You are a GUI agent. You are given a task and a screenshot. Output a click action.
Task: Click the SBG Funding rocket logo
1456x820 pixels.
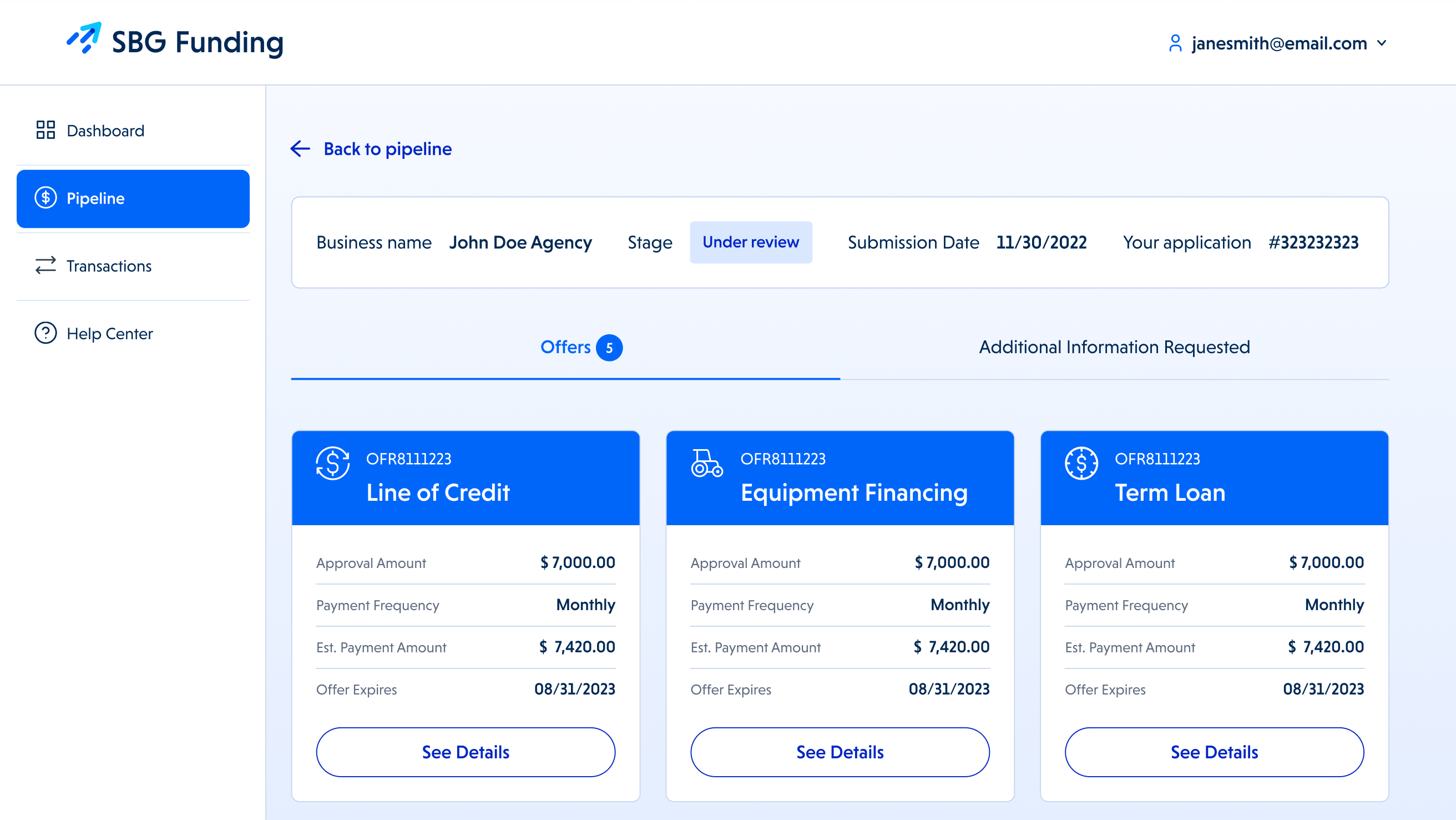pos(84,38)
